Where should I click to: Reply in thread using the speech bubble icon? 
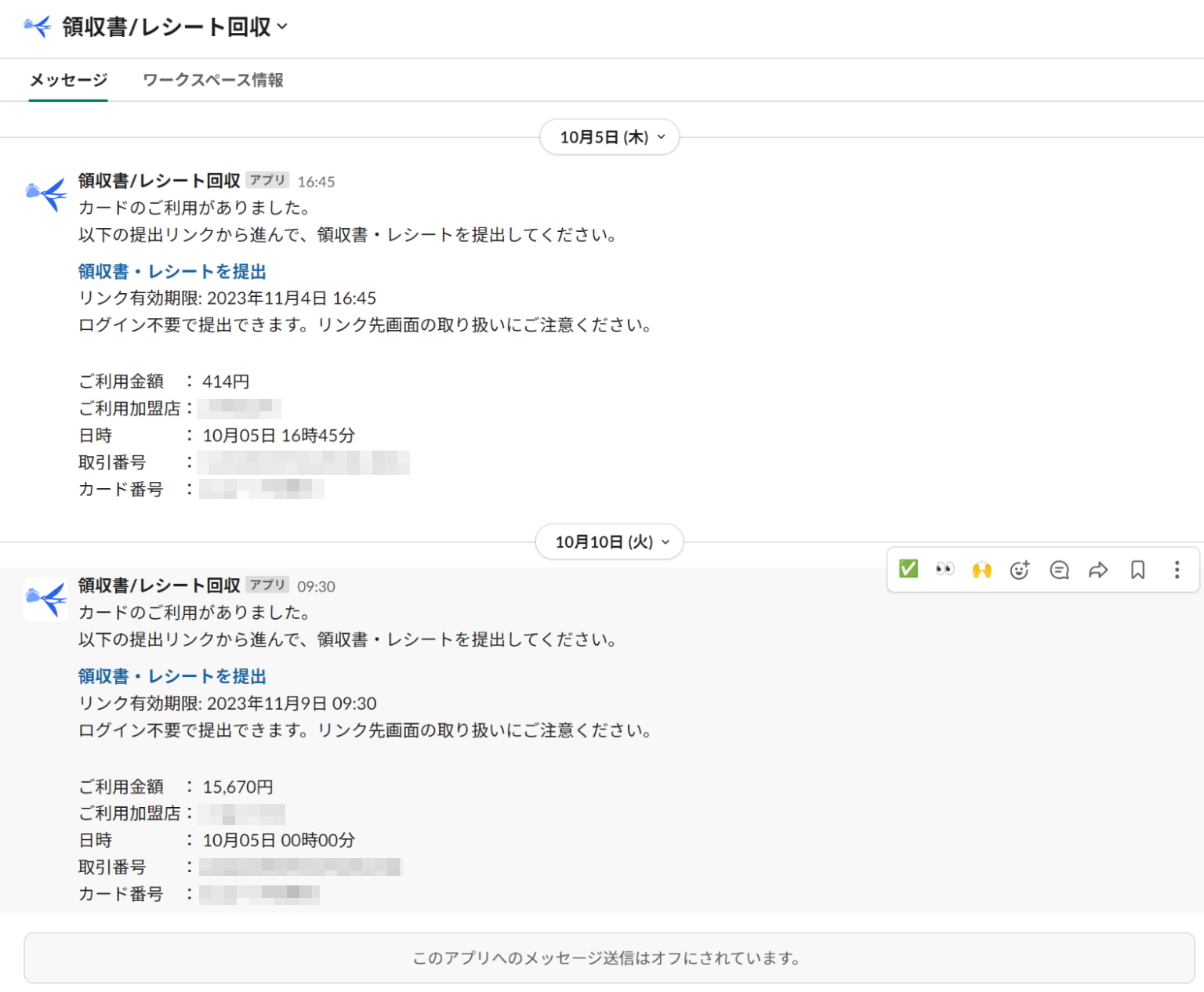click(x=1059, y=570)
